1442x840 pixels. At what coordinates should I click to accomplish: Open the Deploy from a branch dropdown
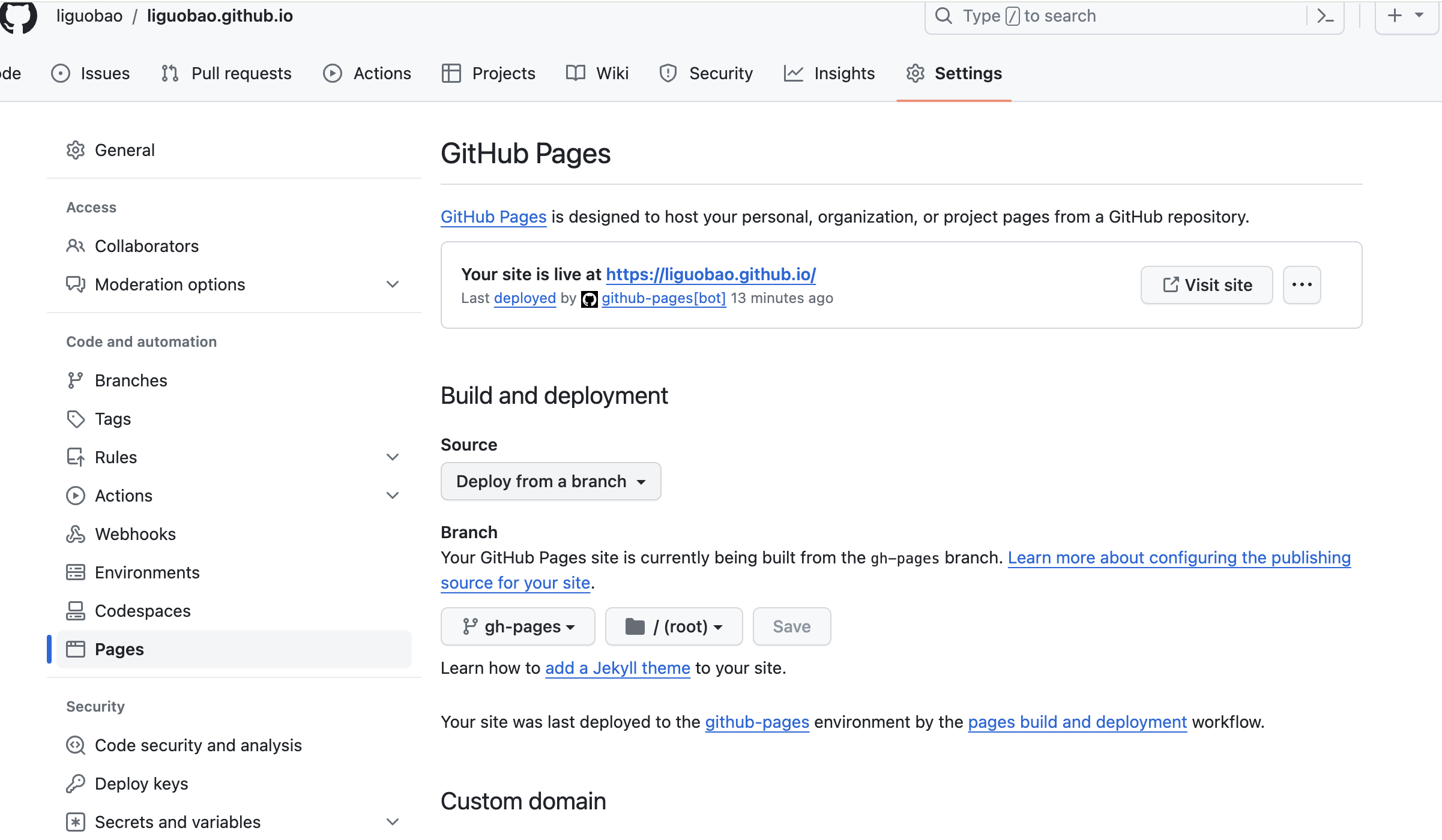(x=551, y=481)
